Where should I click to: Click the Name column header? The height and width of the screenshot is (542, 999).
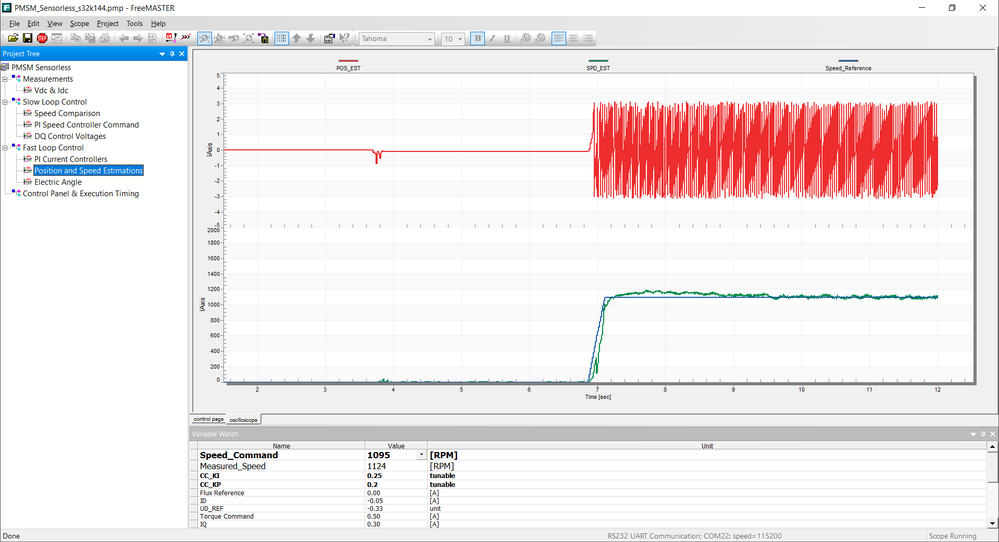coord(281,446)
